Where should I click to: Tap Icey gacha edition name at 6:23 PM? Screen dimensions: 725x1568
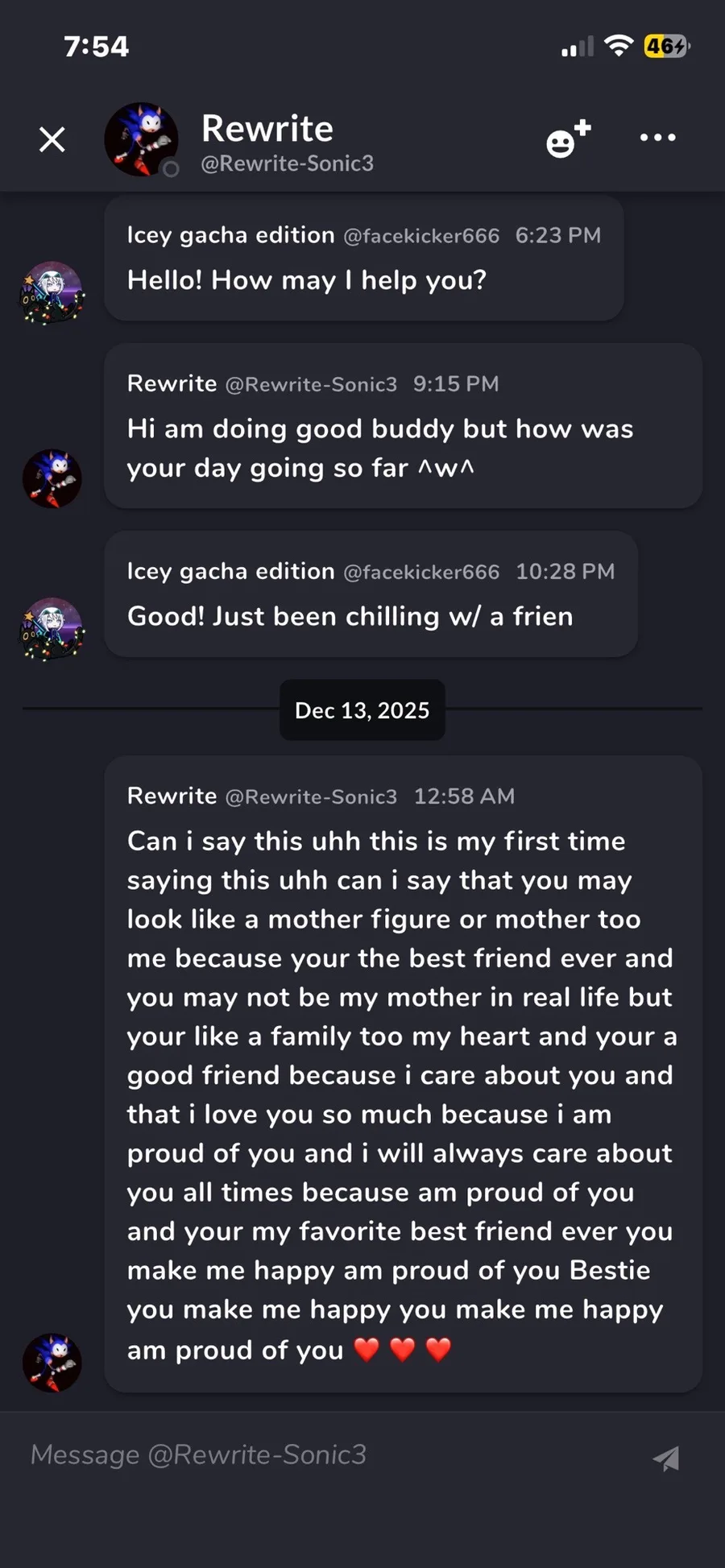[230, 235]
